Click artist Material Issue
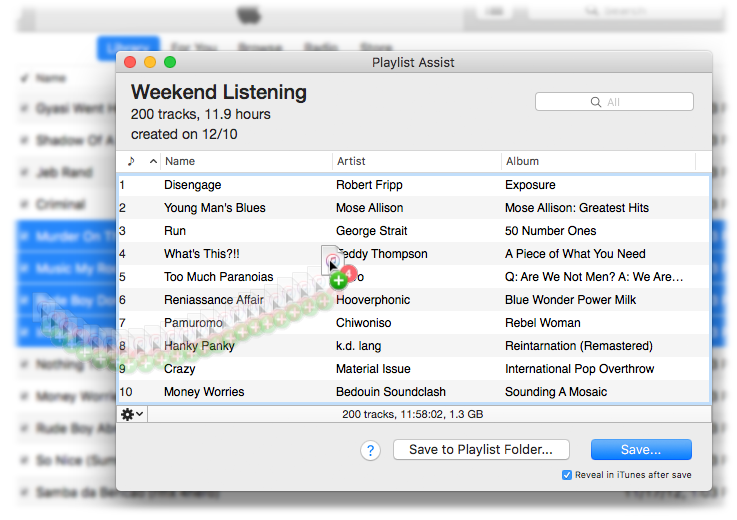This screenshot has height=520, width=737. pyautogui.click(x=373, y=369)
